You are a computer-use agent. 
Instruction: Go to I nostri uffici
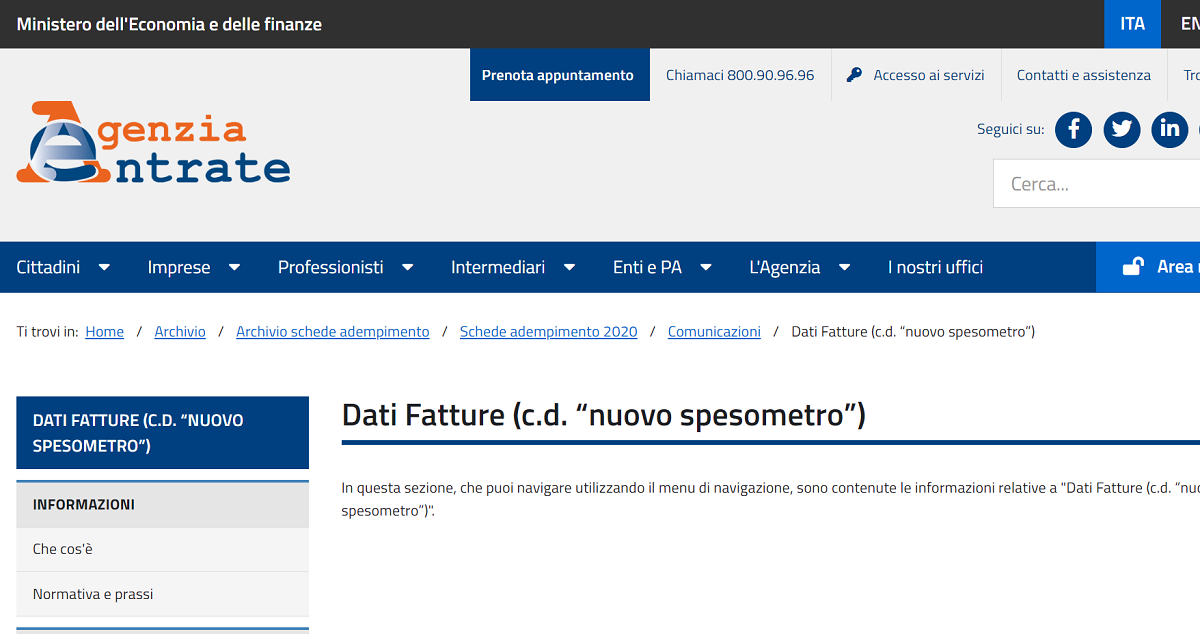[x=935, y=267]
